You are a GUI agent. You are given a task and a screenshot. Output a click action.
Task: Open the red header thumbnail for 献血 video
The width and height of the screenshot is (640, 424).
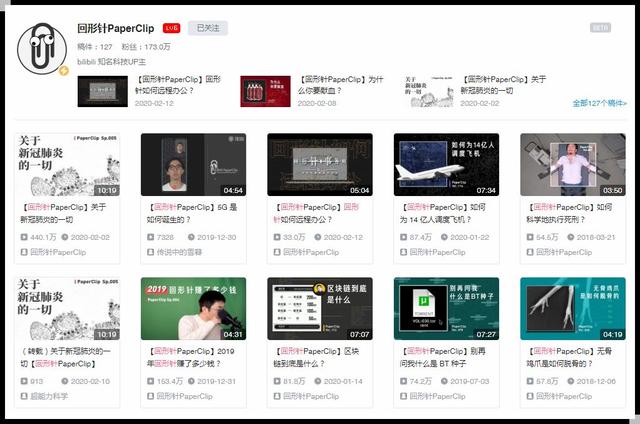(x=265, y=91)
